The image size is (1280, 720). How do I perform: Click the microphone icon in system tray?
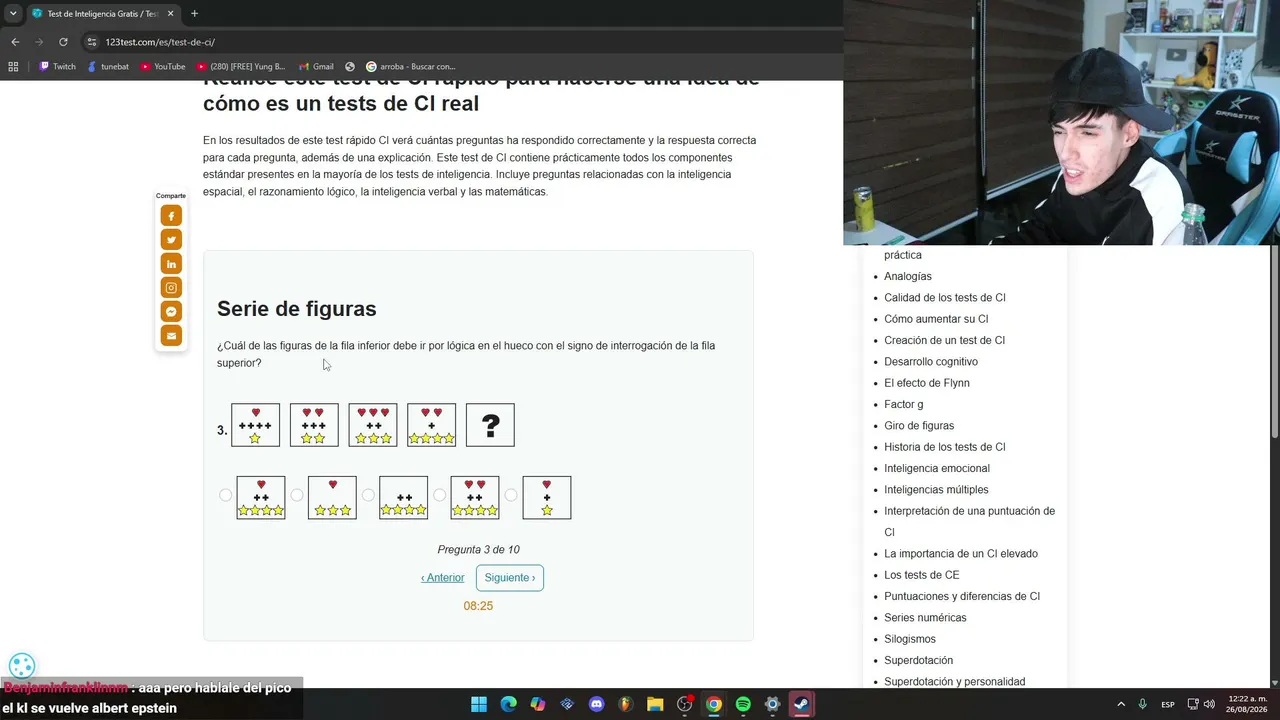[x=1142, y=704]
